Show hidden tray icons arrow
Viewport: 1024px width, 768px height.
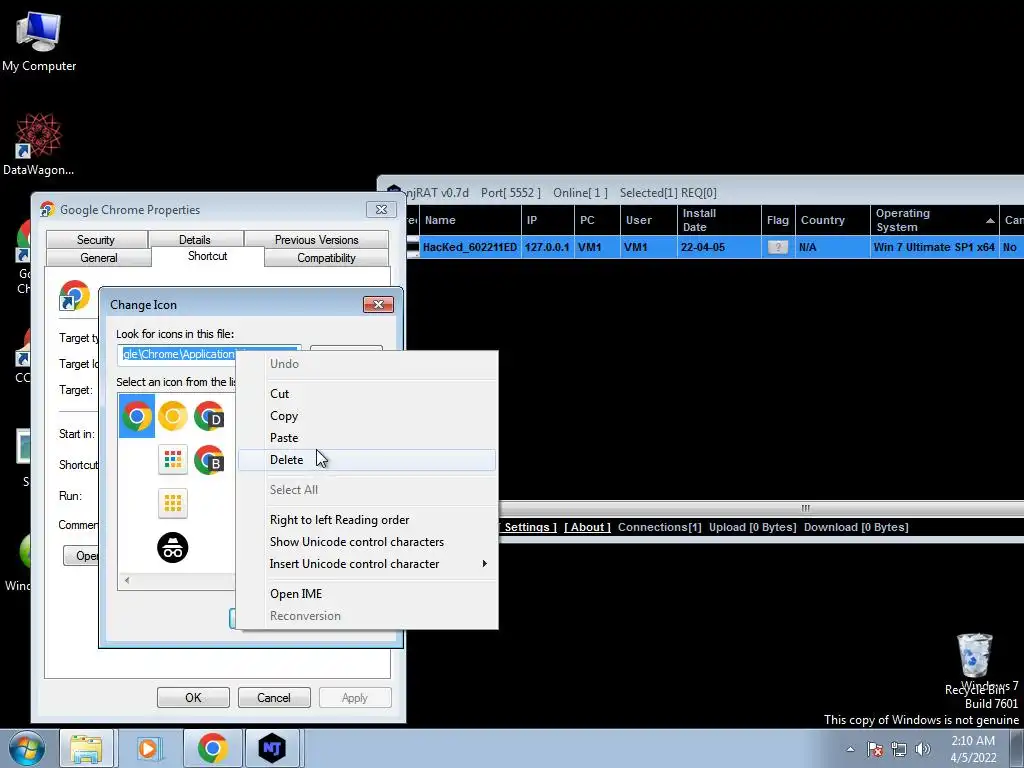point(850,749)
